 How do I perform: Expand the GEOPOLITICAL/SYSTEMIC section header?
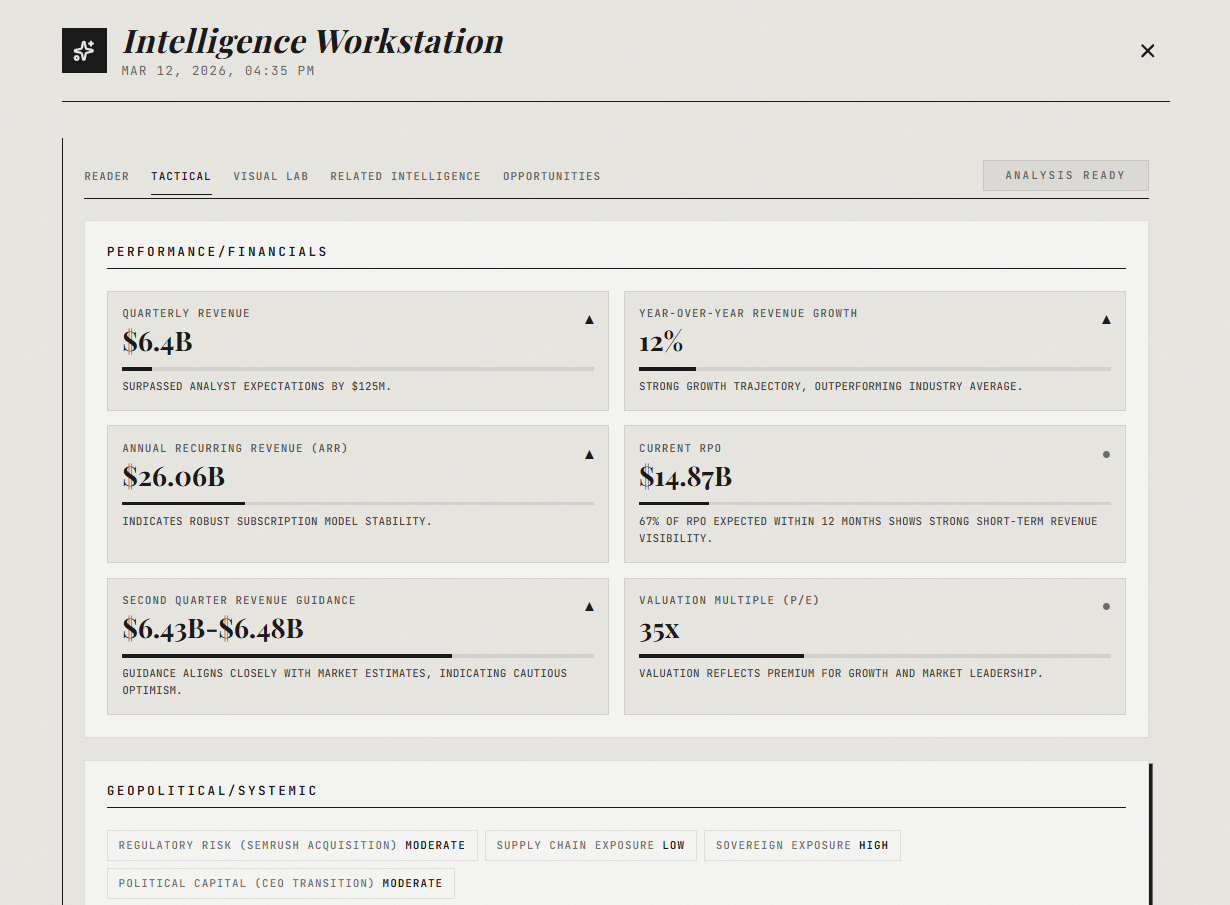212,790
